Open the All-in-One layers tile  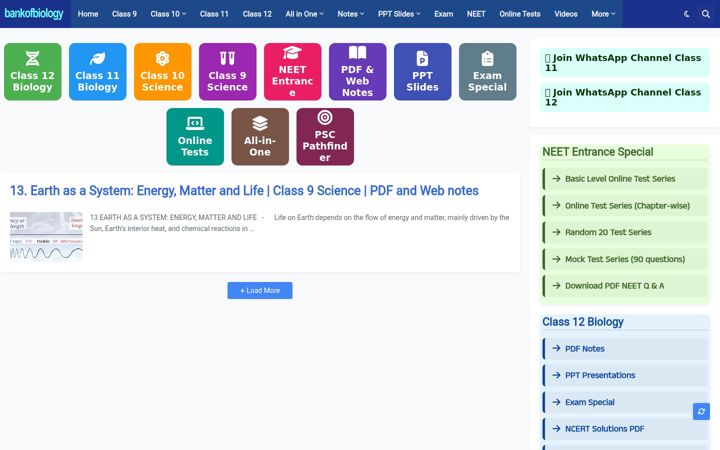(260, 137)
